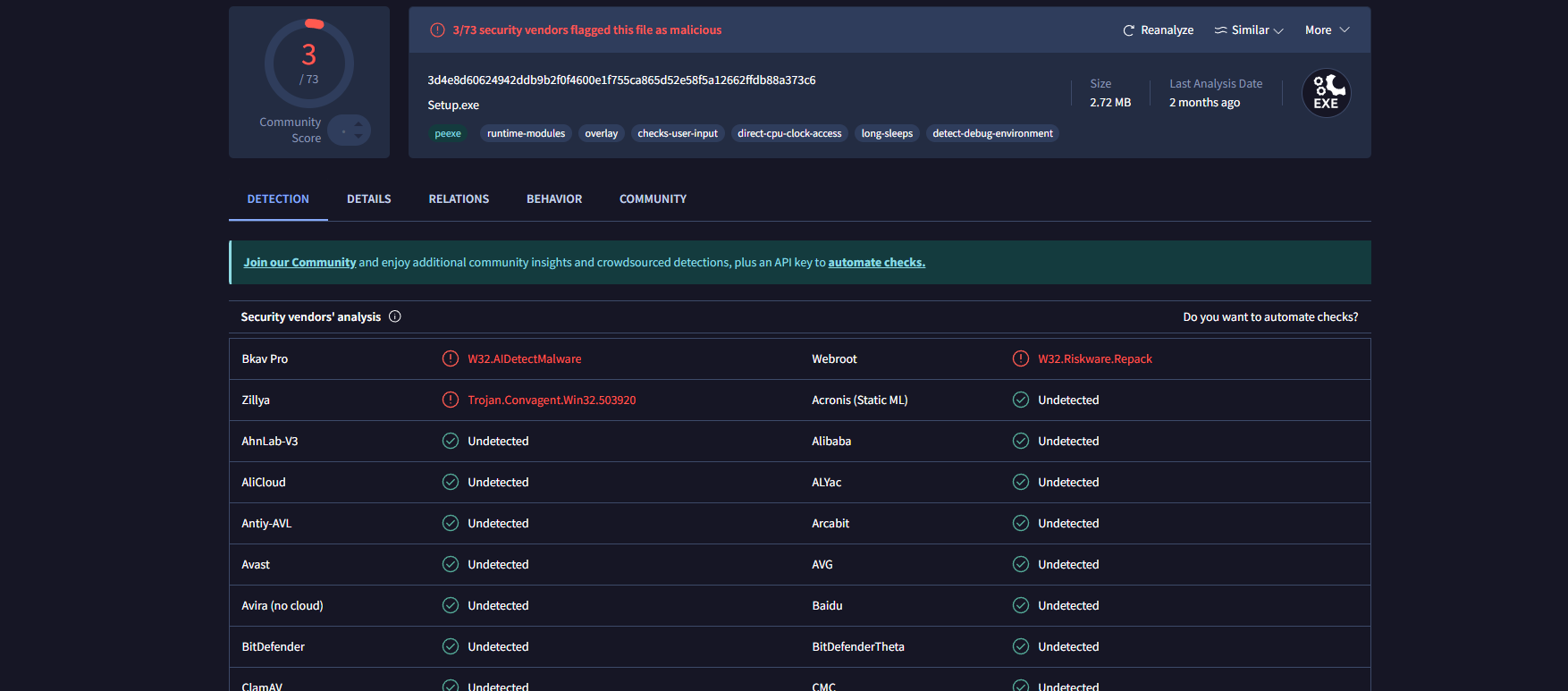Click the alert icon next to W32.Riskware.Repack
The height and width of the screenshot is (691, 1568).
coord(1021,358)
